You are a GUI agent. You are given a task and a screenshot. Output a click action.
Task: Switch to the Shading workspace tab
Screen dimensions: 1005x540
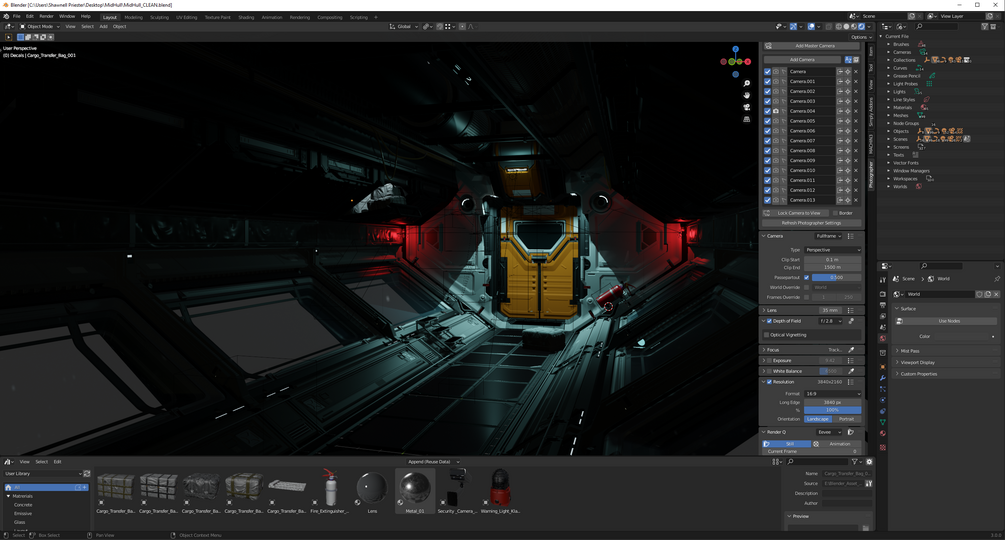pos(246,17)
